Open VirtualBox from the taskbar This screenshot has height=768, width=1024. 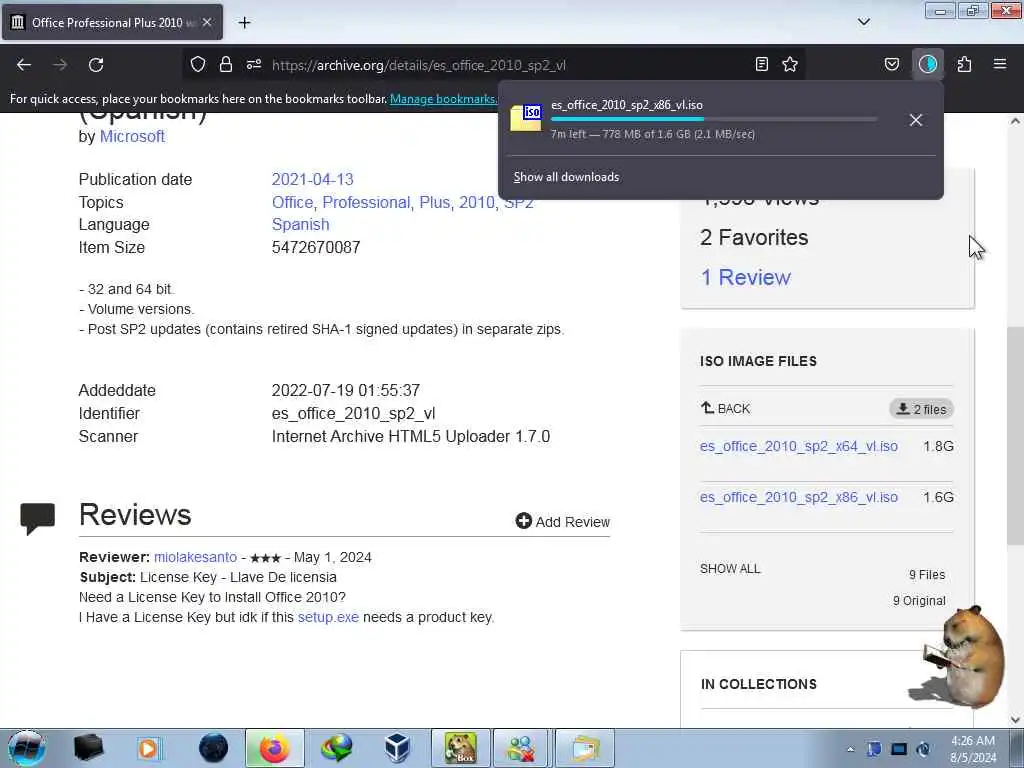(x=397, y=748)
